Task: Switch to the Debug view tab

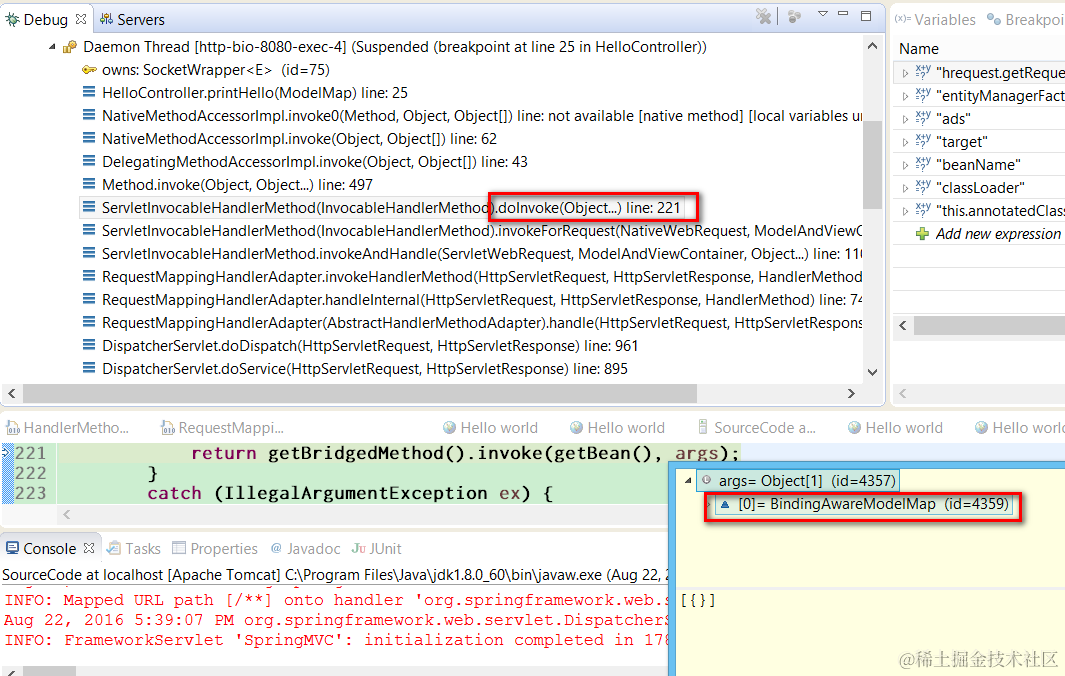Action: click(x=46, y=20)
